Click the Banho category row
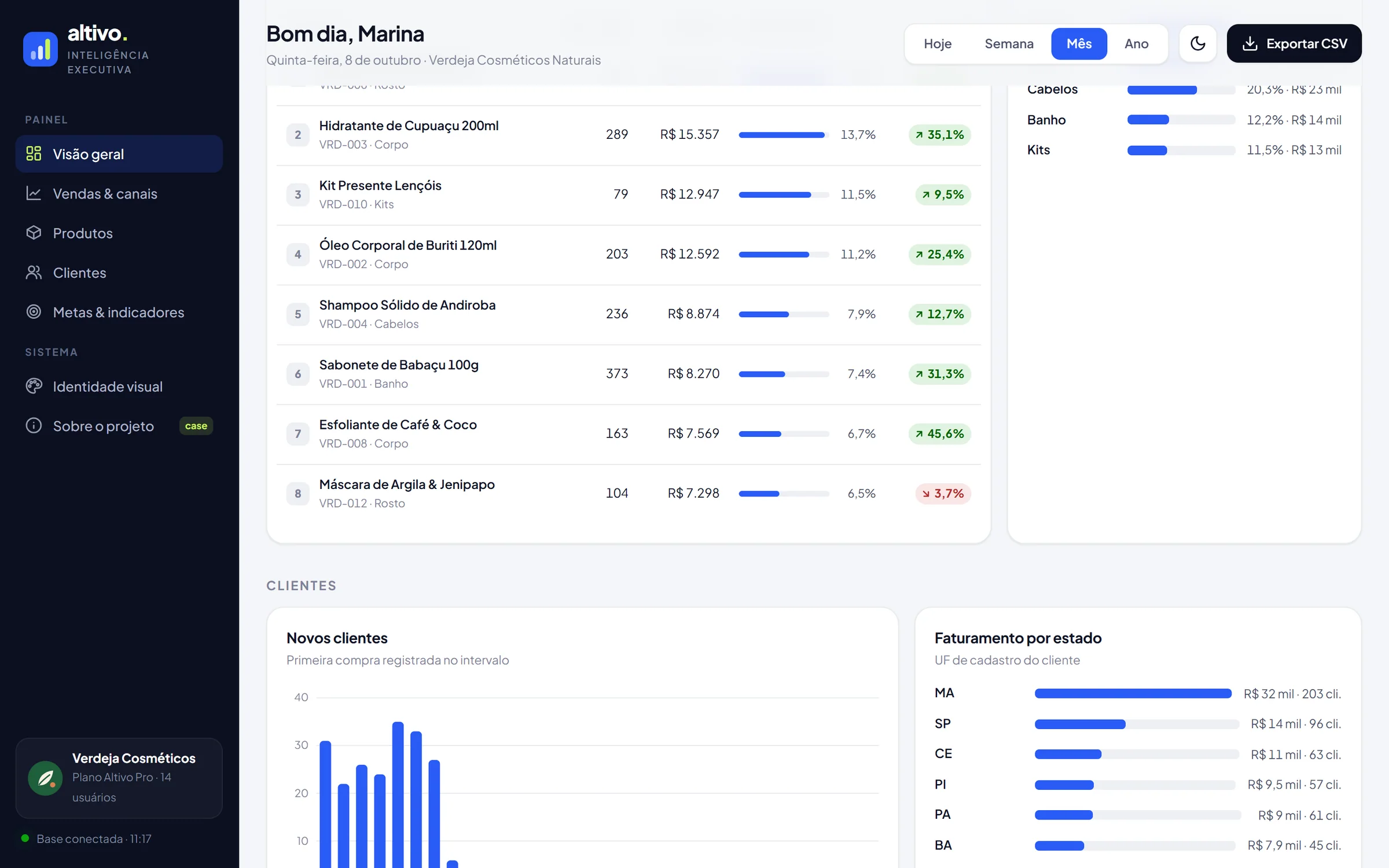The image size is (1389, 868). coord(1184,120)
